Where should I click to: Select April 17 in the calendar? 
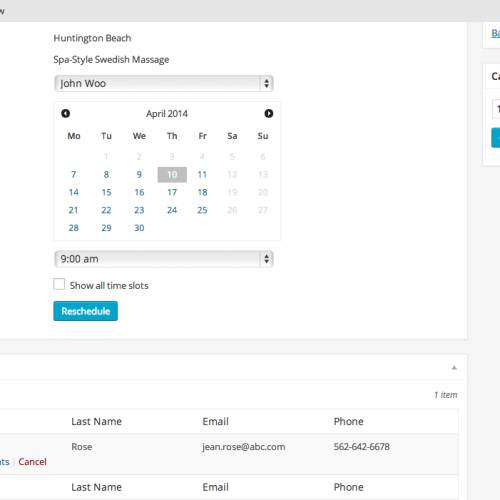pos(172,192)
